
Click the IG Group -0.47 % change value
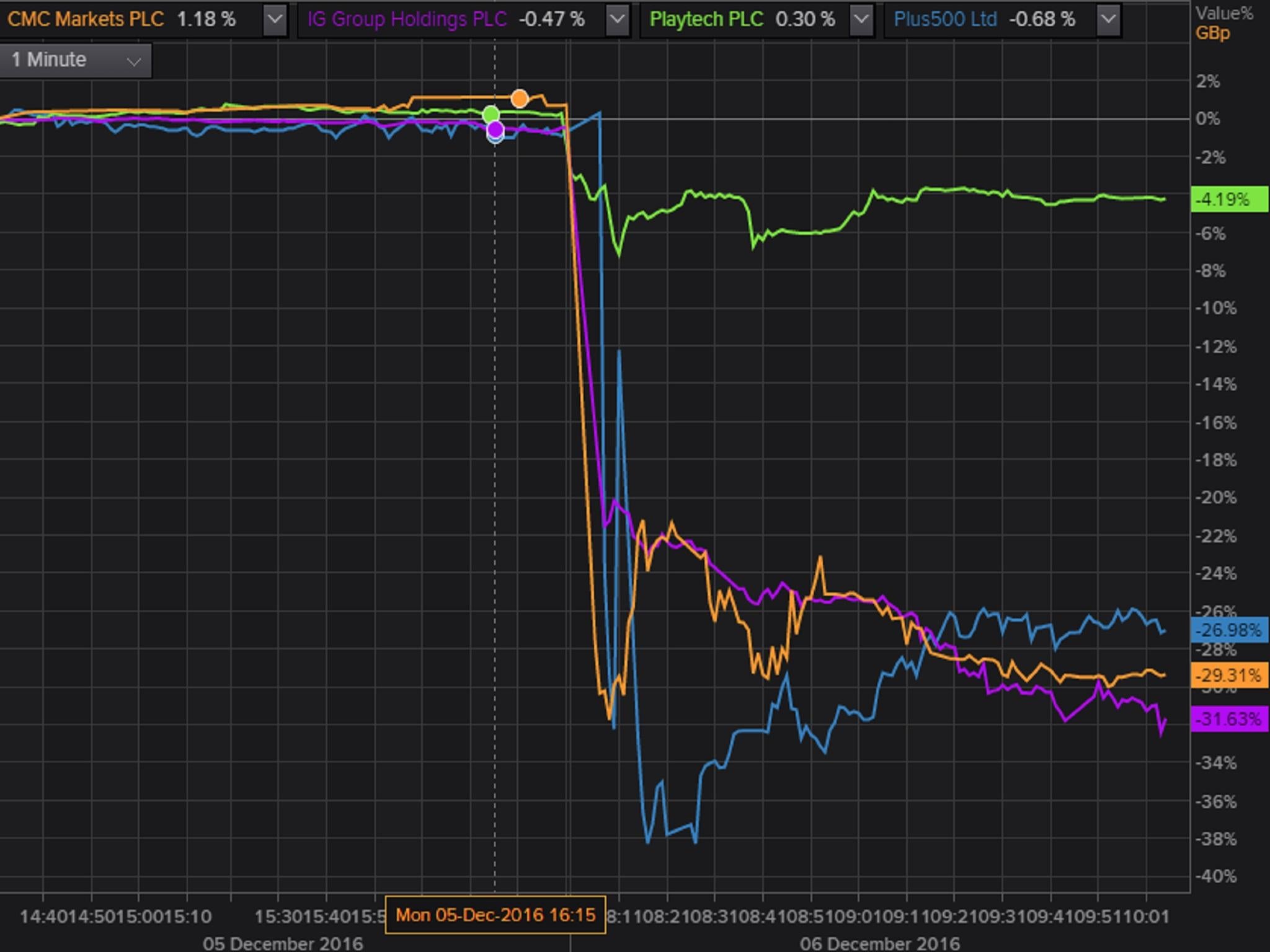pos(551,19)
